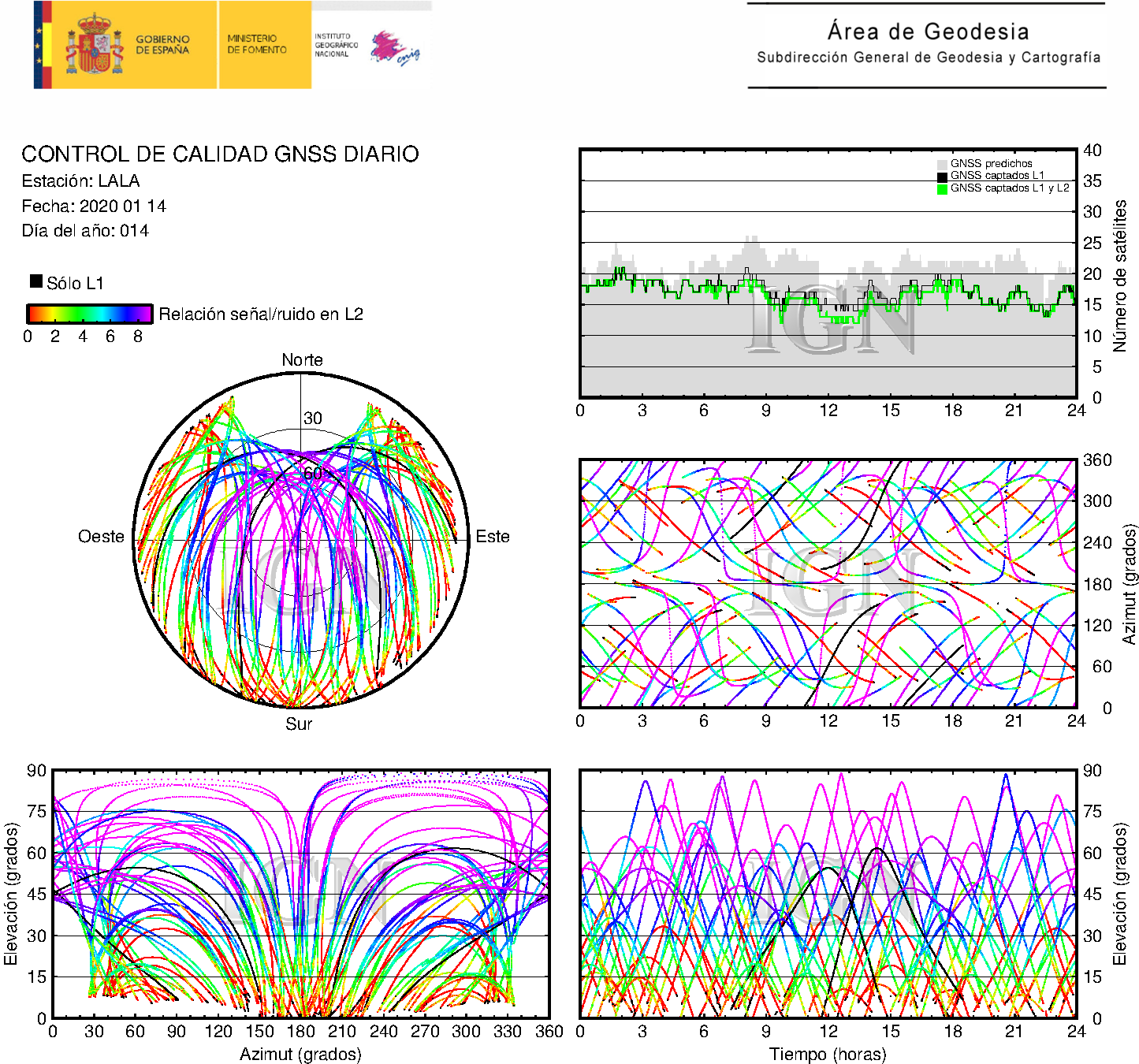The image size is (1139, 1064).
Task: Click the Norte label above the sky plot
Action: tap(302, 360)
